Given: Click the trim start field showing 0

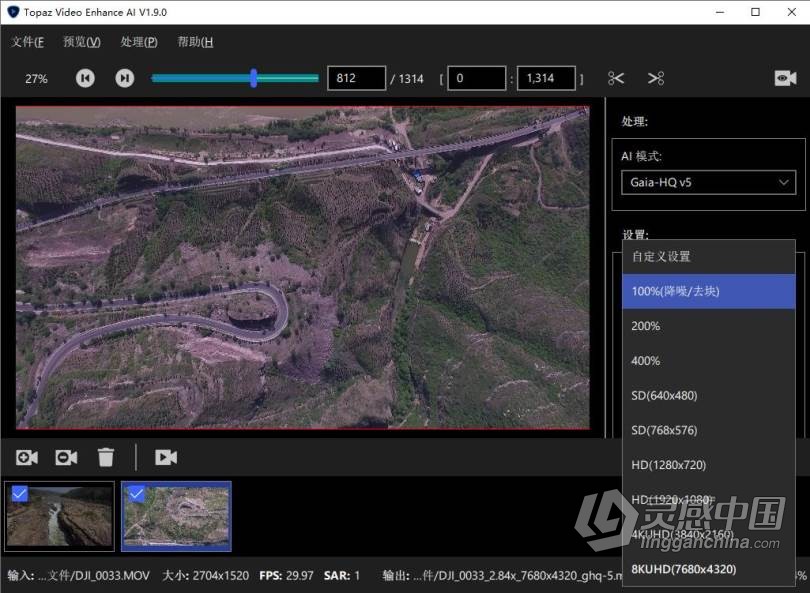Looking at the screenshot, I should [x=476, y=78].
